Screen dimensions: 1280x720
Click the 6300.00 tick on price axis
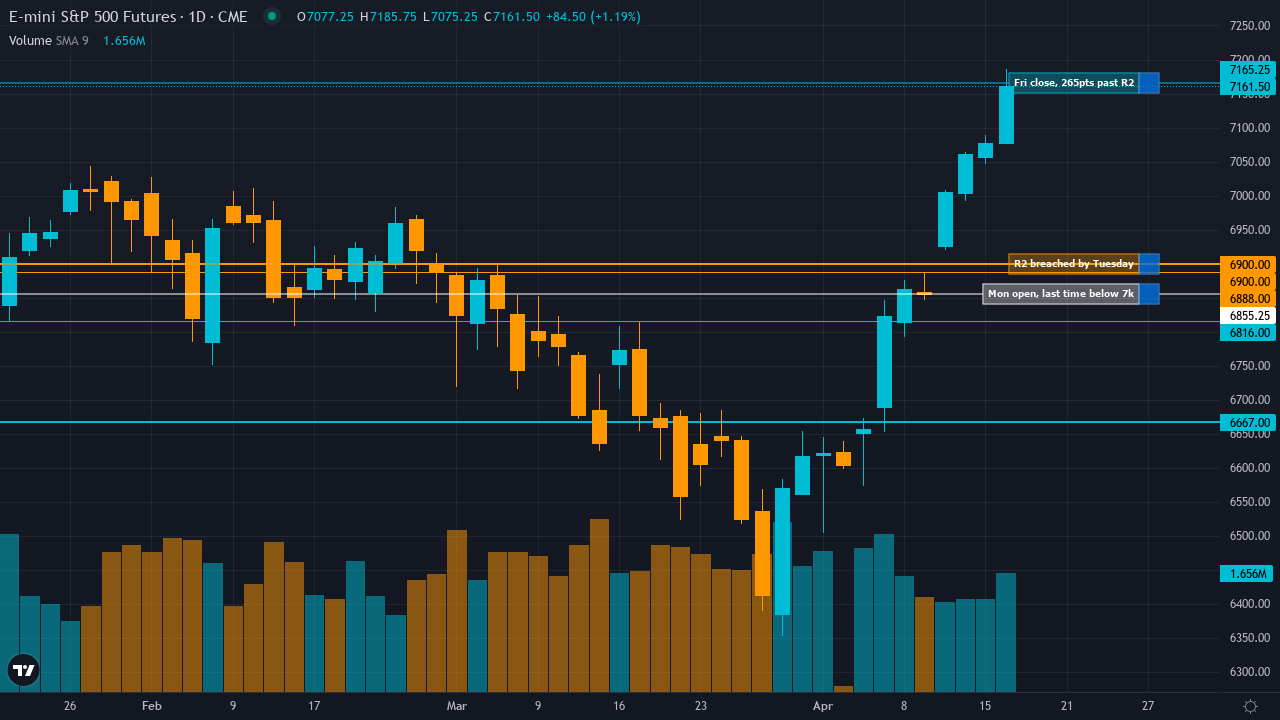pyautogui.click(x=1250, y=673)
